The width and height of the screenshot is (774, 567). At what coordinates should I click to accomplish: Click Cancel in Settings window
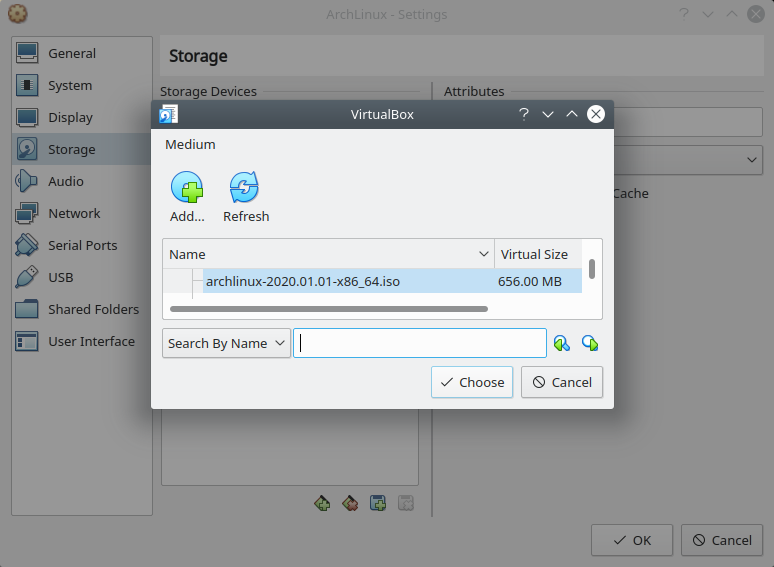tap(722, 540)
